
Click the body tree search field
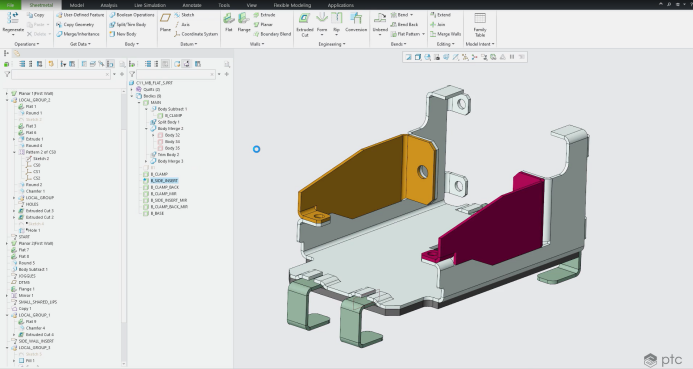pos(176,74)
